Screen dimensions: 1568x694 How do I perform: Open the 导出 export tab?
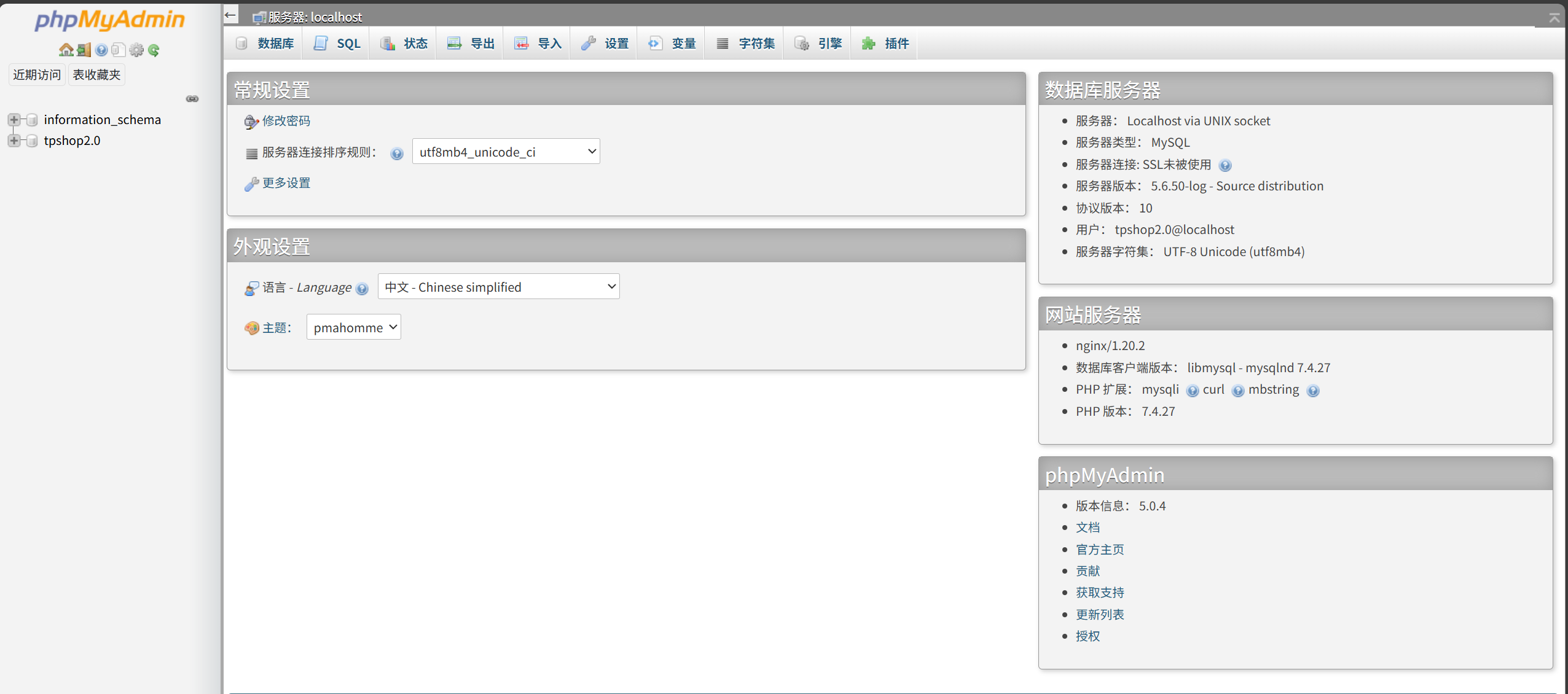point(471,43)
